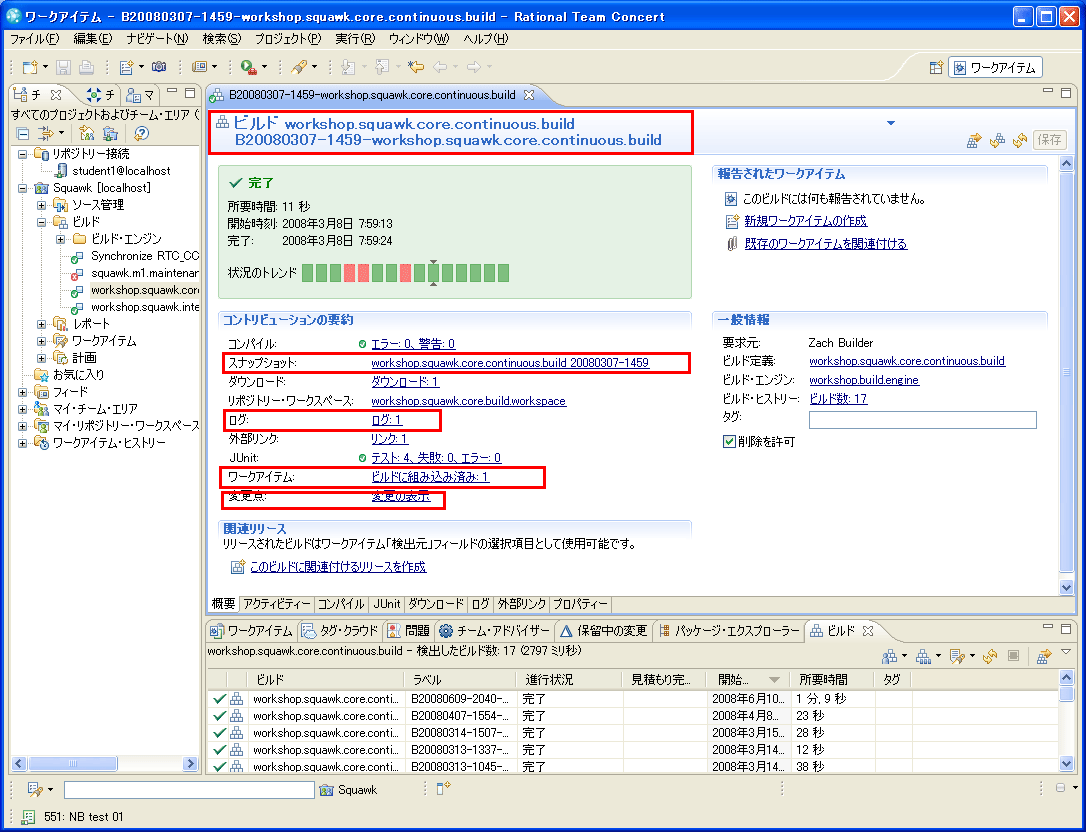Screen dimensions: 1086x832
Task: Switch to the JUnit editor tab
Action: tap(386, 604)
